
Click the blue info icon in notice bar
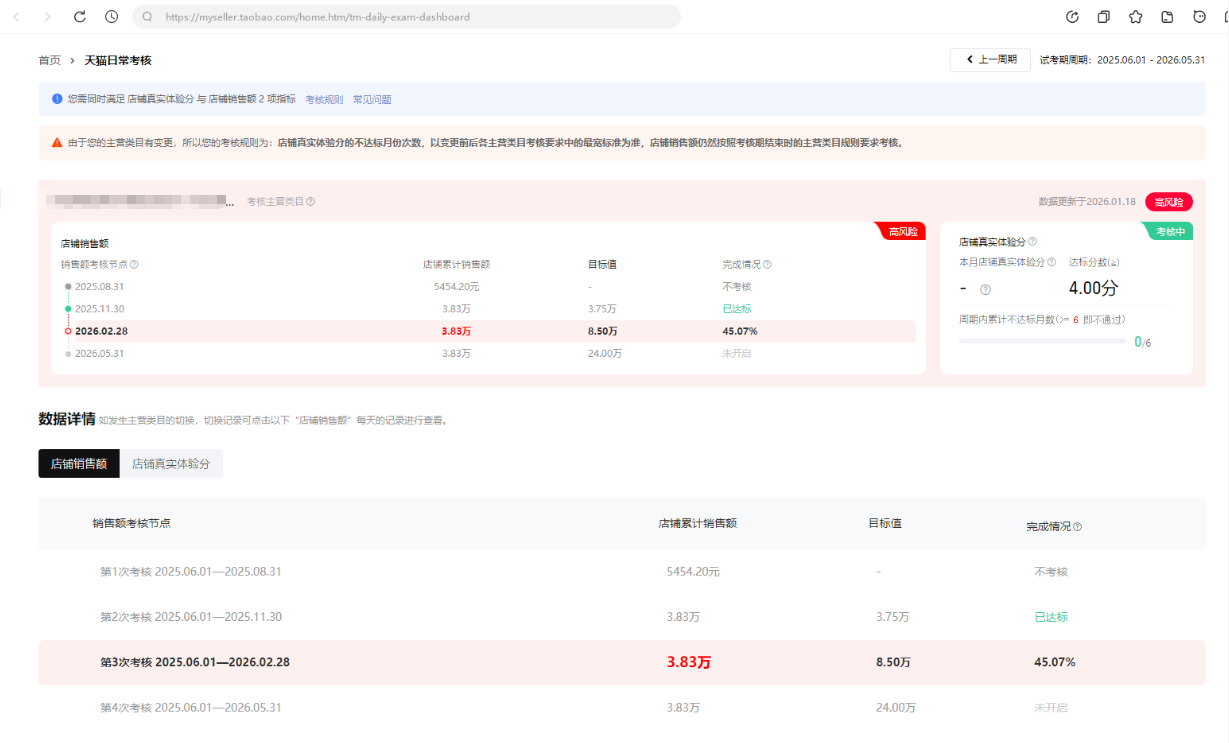coord(57,99)
